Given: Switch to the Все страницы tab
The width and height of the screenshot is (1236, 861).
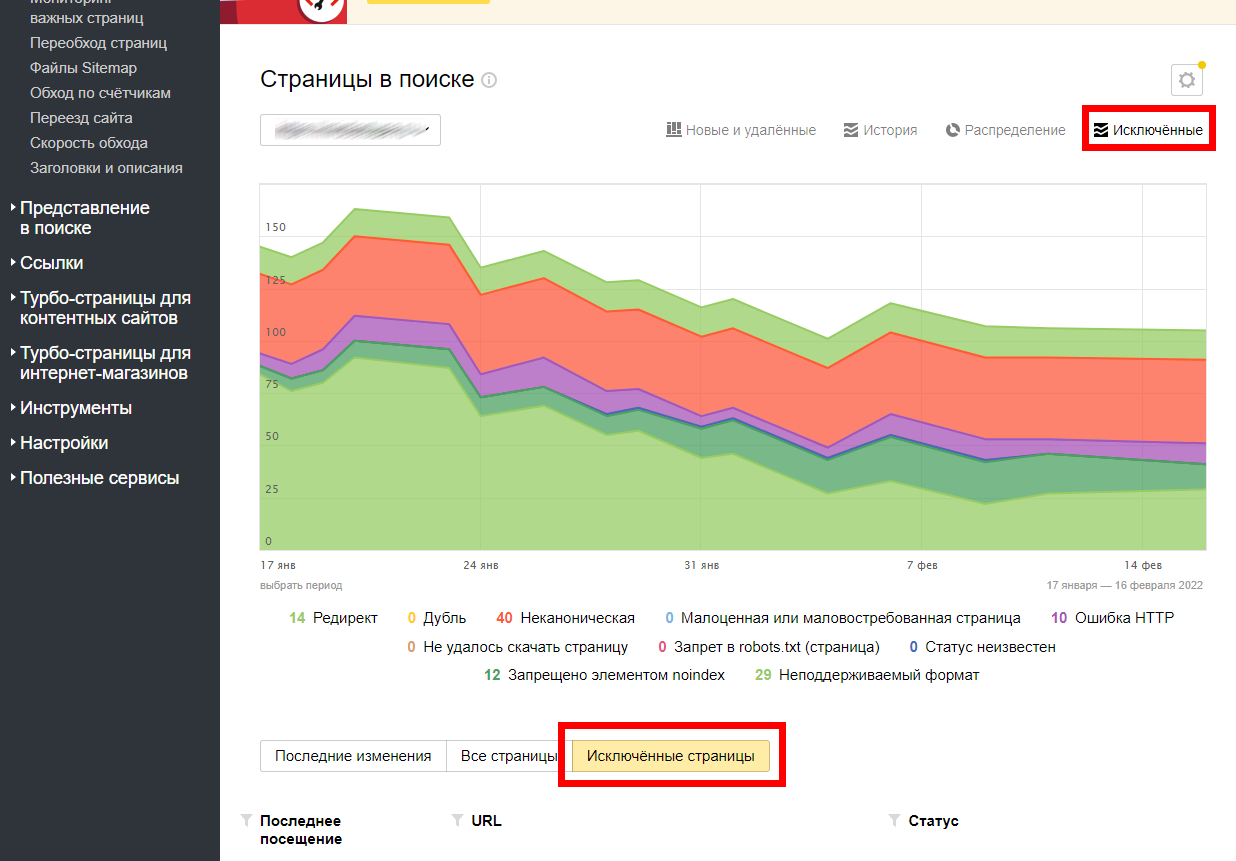Looking at the screenshot, I should [508, 756].
